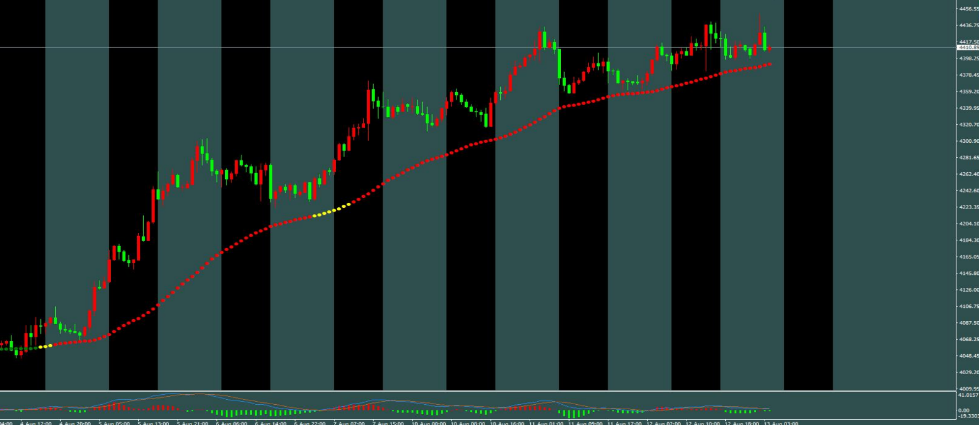Click the 4126.00 price axis label
The height and width of the screenshot is (425, 979).
[969, 290]
